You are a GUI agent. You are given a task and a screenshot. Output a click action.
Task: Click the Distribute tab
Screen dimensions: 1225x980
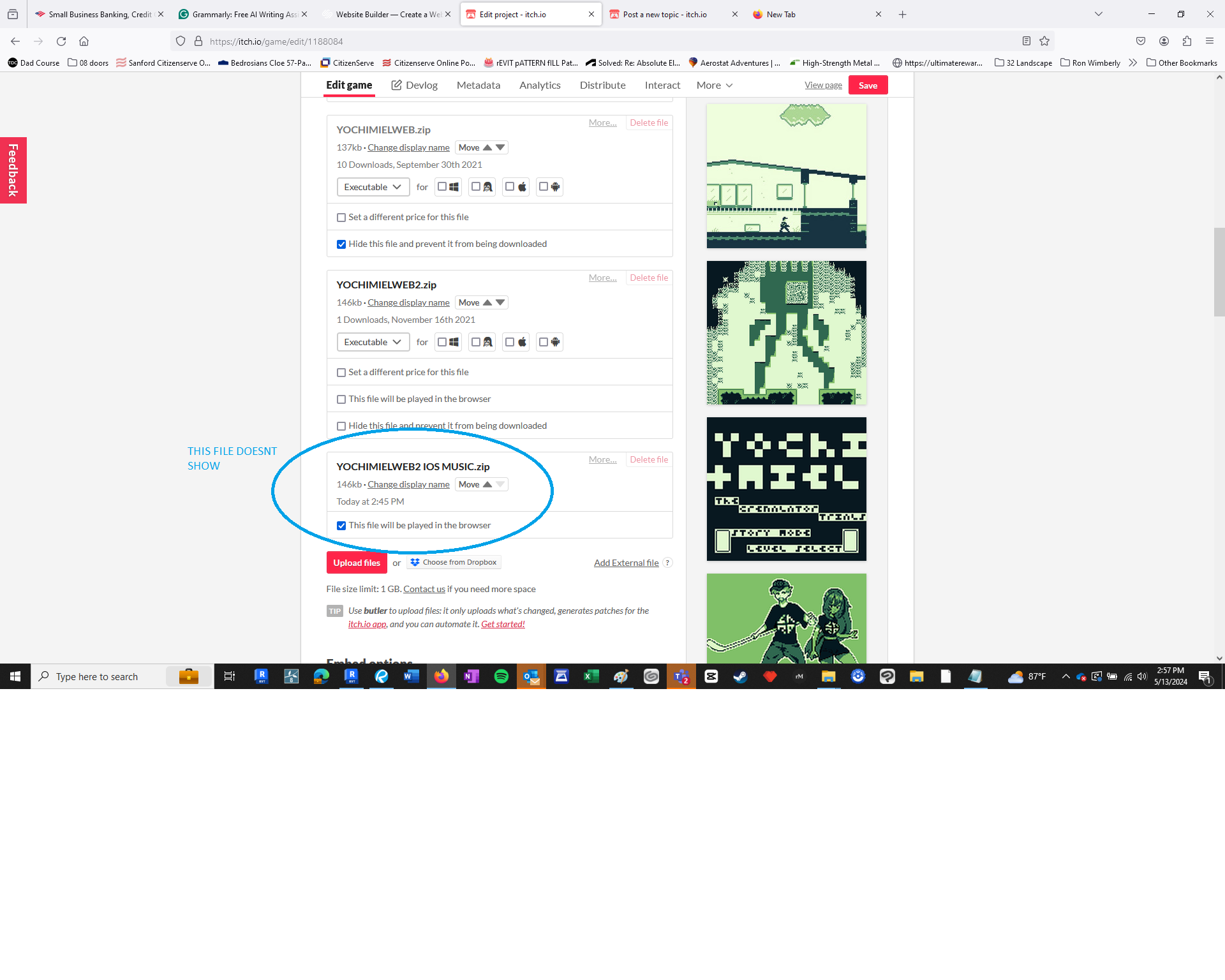601,85
